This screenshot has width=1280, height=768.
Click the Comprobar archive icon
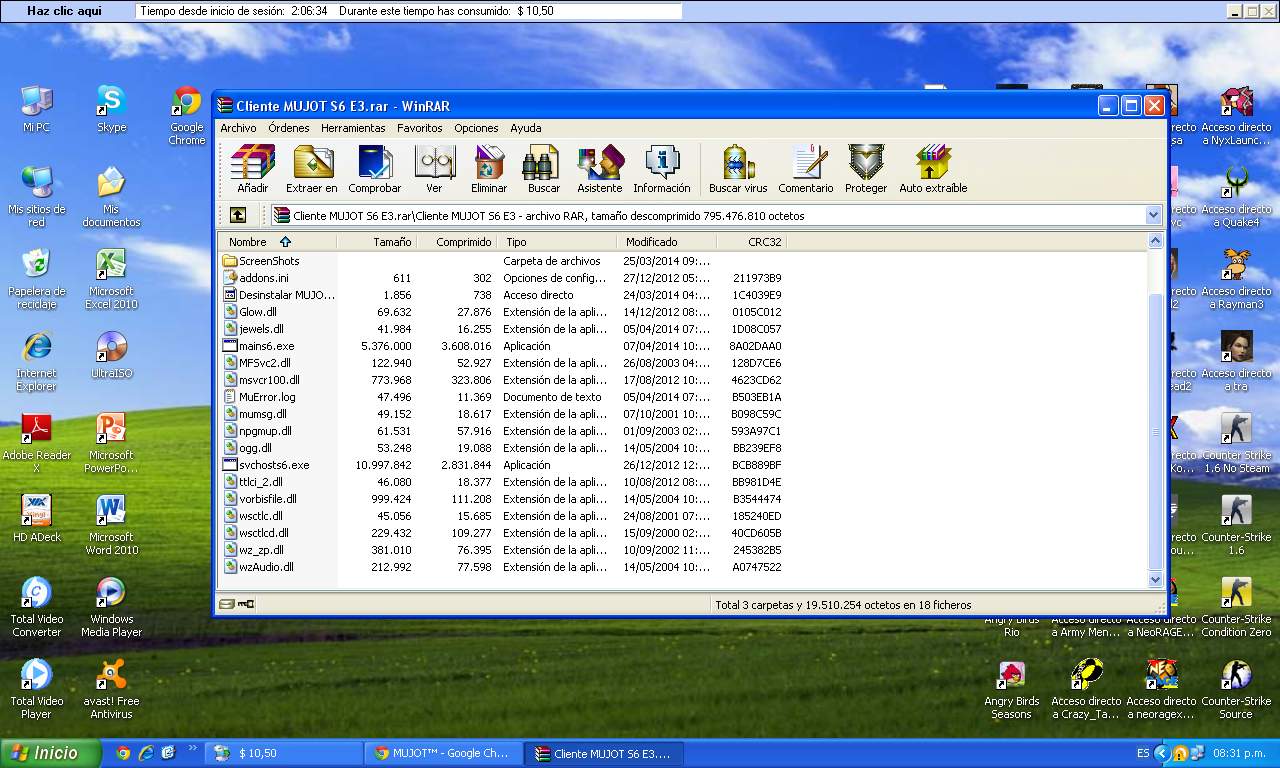coord(374,168)
